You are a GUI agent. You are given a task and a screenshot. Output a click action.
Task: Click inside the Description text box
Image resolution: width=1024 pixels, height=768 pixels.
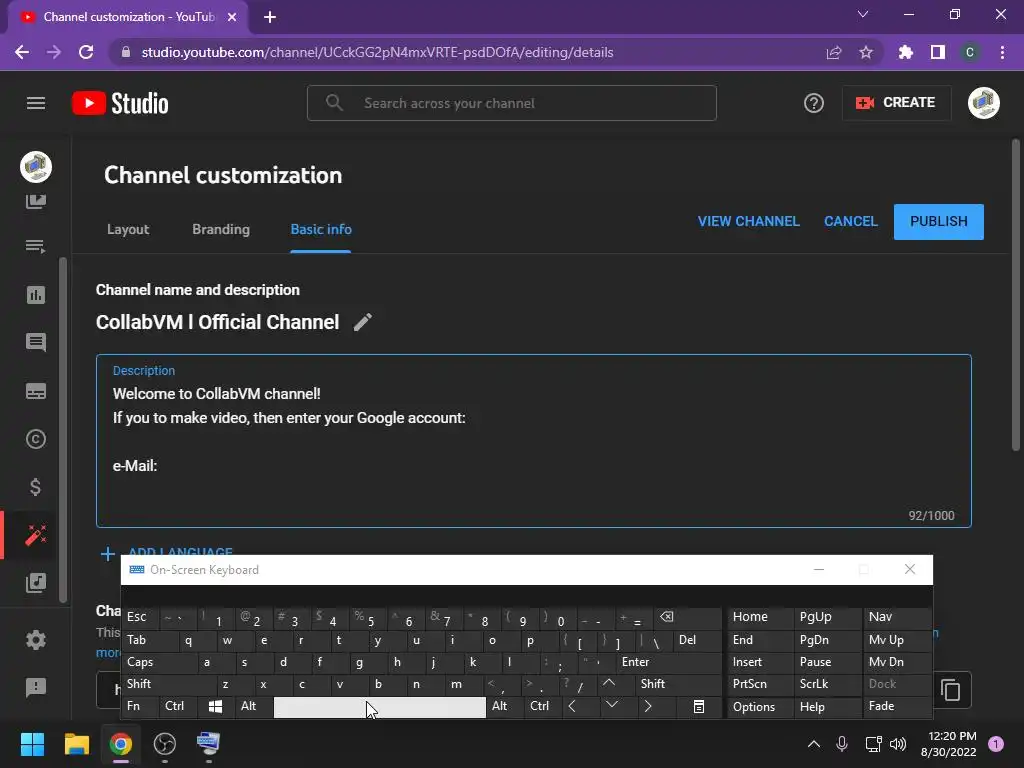[x=534, y=441]
